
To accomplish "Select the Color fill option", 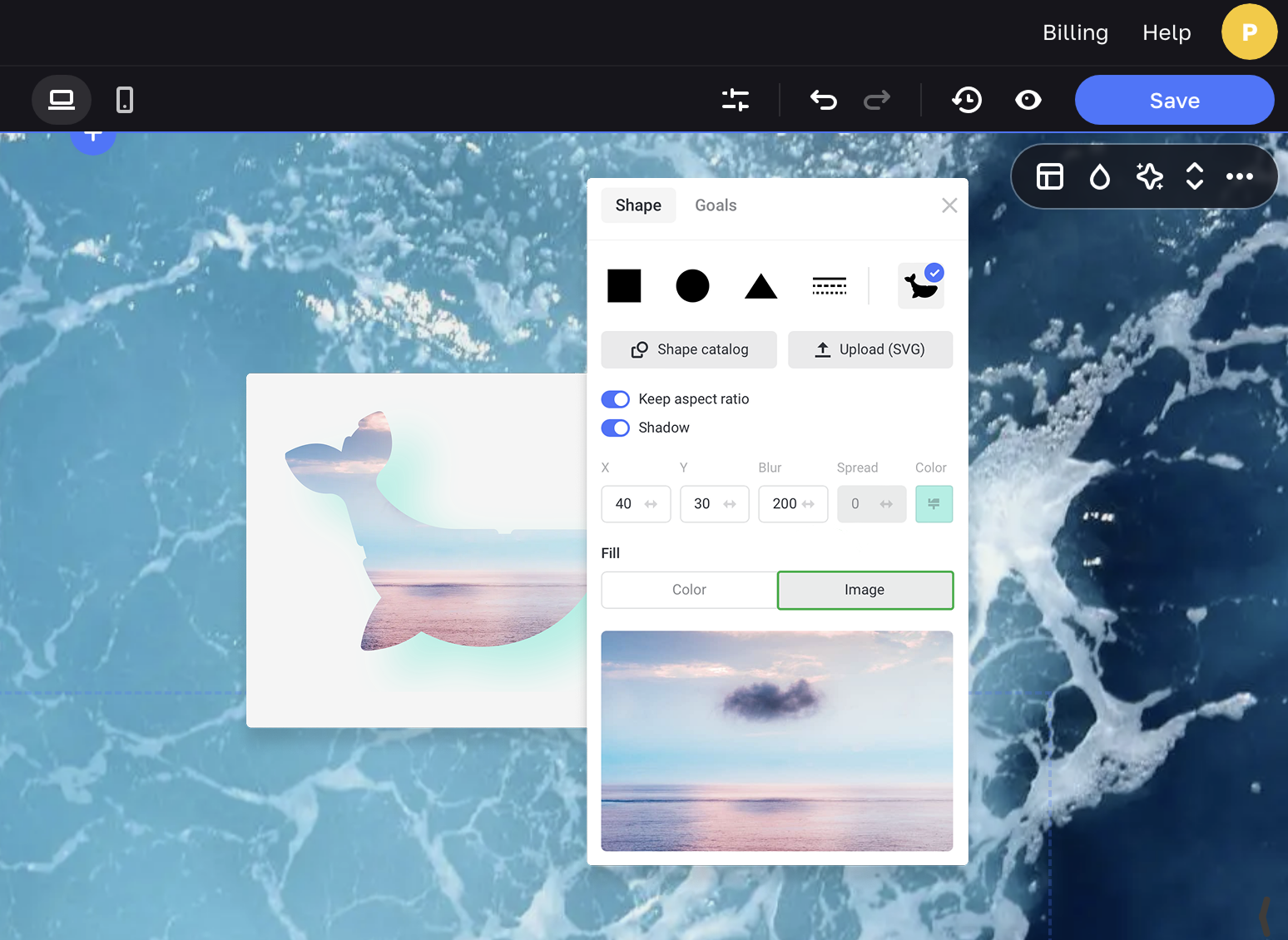I will [689, 590].
